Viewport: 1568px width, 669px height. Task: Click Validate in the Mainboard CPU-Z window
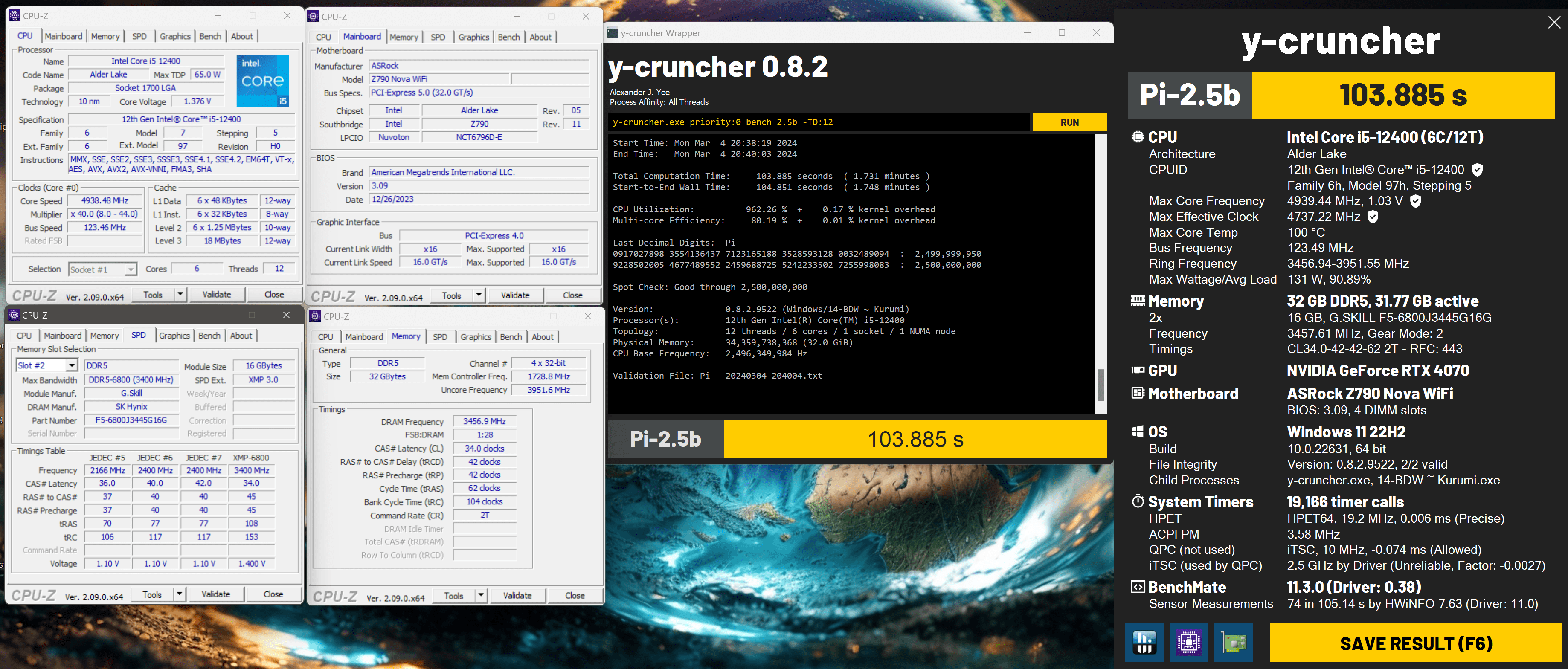tap(515, 295)
